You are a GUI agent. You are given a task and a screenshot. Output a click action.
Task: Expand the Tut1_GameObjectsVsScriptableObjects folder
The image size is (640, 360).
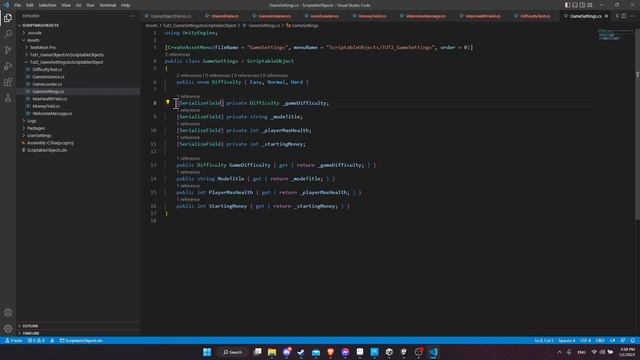point(67,55)
